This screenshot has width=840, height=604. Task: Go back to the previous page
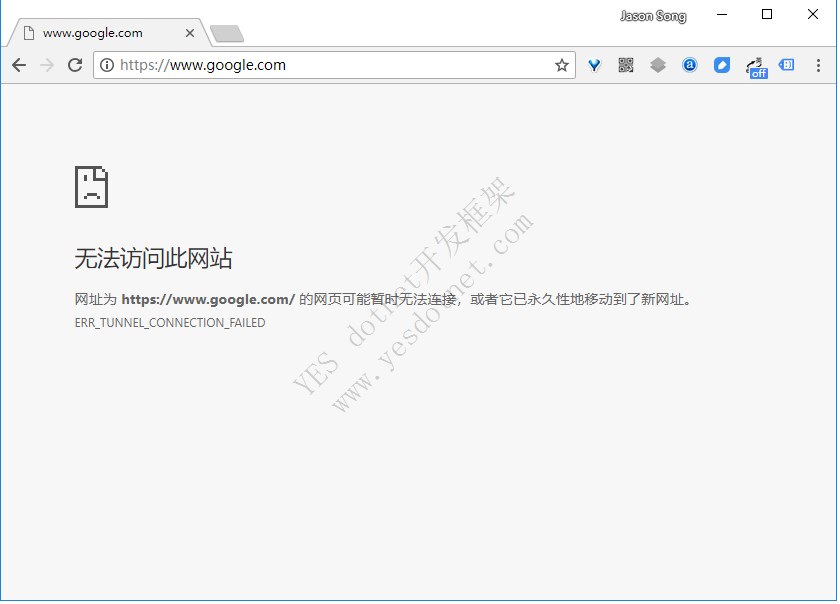[19, 65]
